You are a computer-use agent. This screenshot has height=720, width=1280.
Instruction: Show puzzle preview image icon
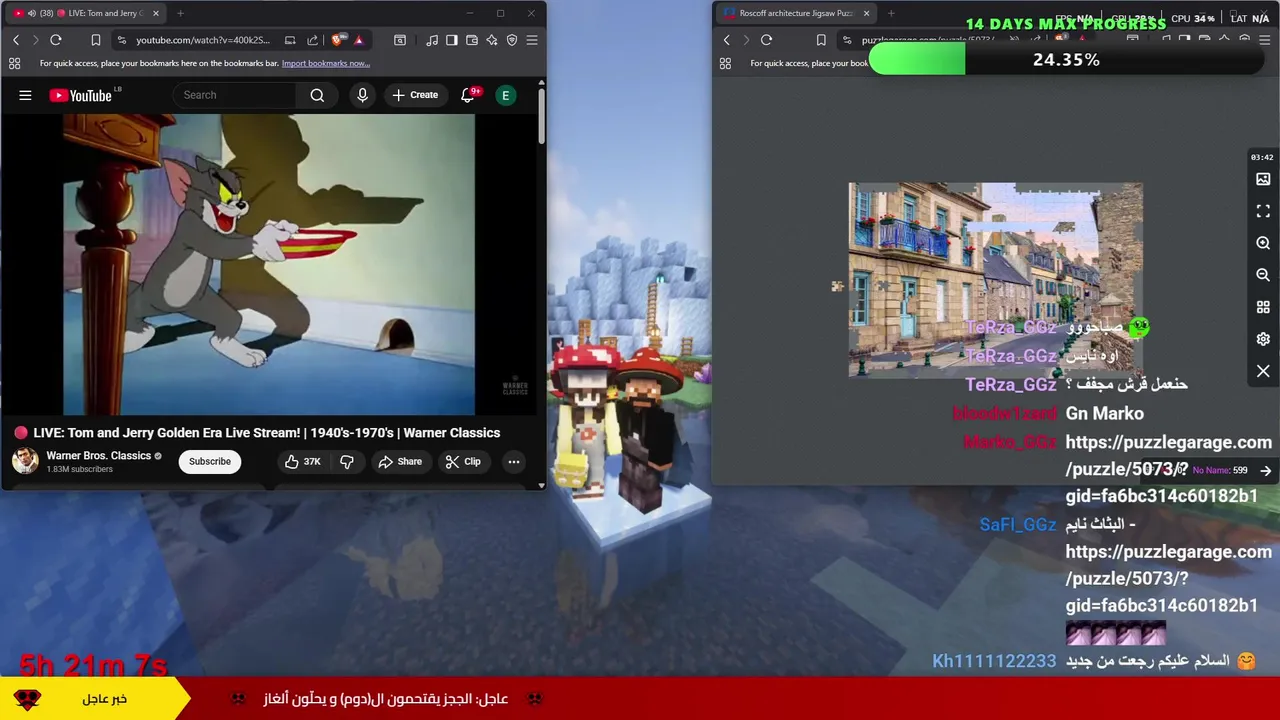[1263, 179]
